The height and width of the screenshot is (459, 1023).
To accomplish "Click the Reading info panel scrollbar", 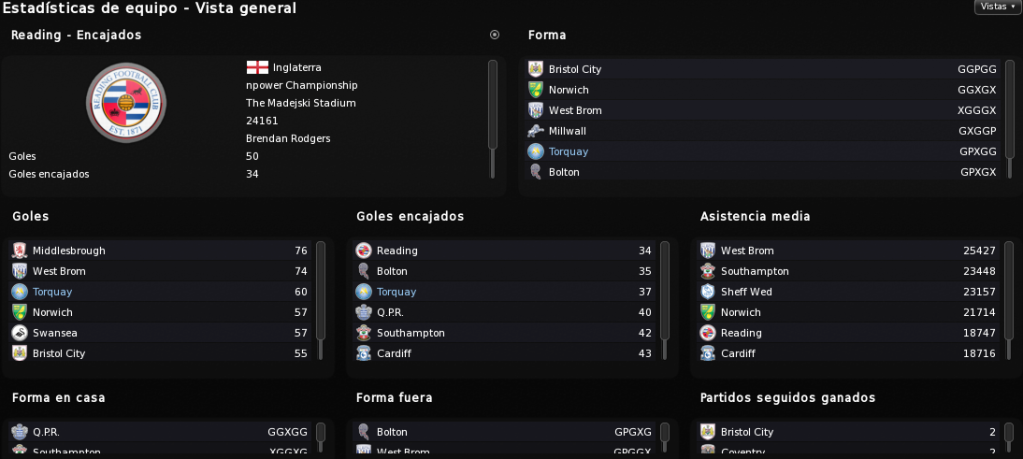I will pos(493,119).
